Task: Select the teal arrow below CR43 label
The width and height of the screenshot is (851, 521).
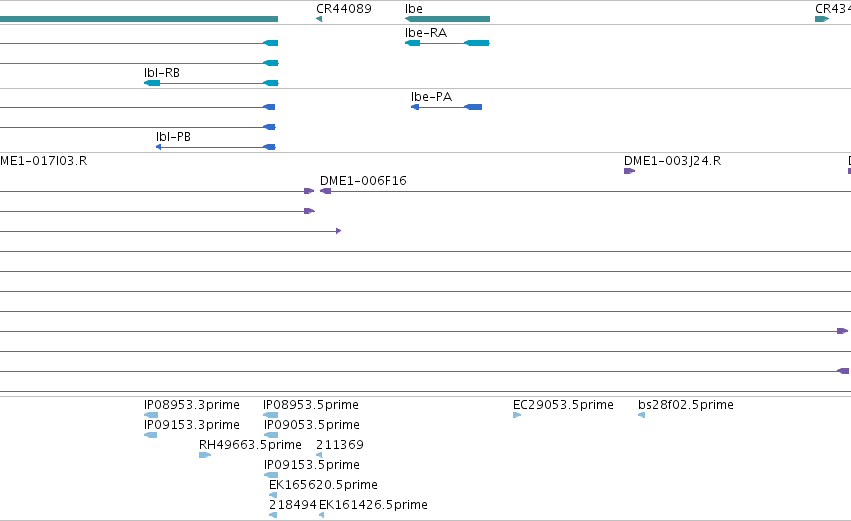Action: [822, 19]
